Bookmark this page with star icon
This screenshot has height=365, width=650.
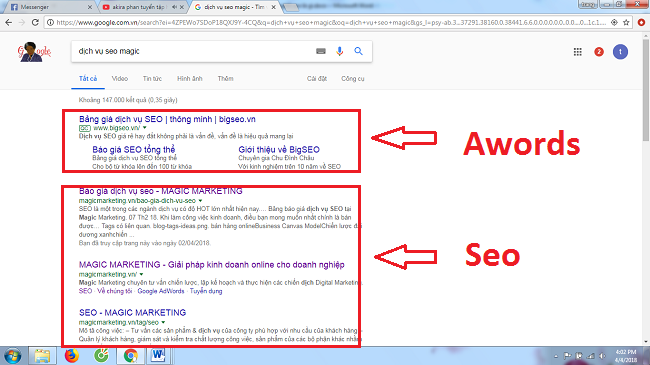click(626, 22)
